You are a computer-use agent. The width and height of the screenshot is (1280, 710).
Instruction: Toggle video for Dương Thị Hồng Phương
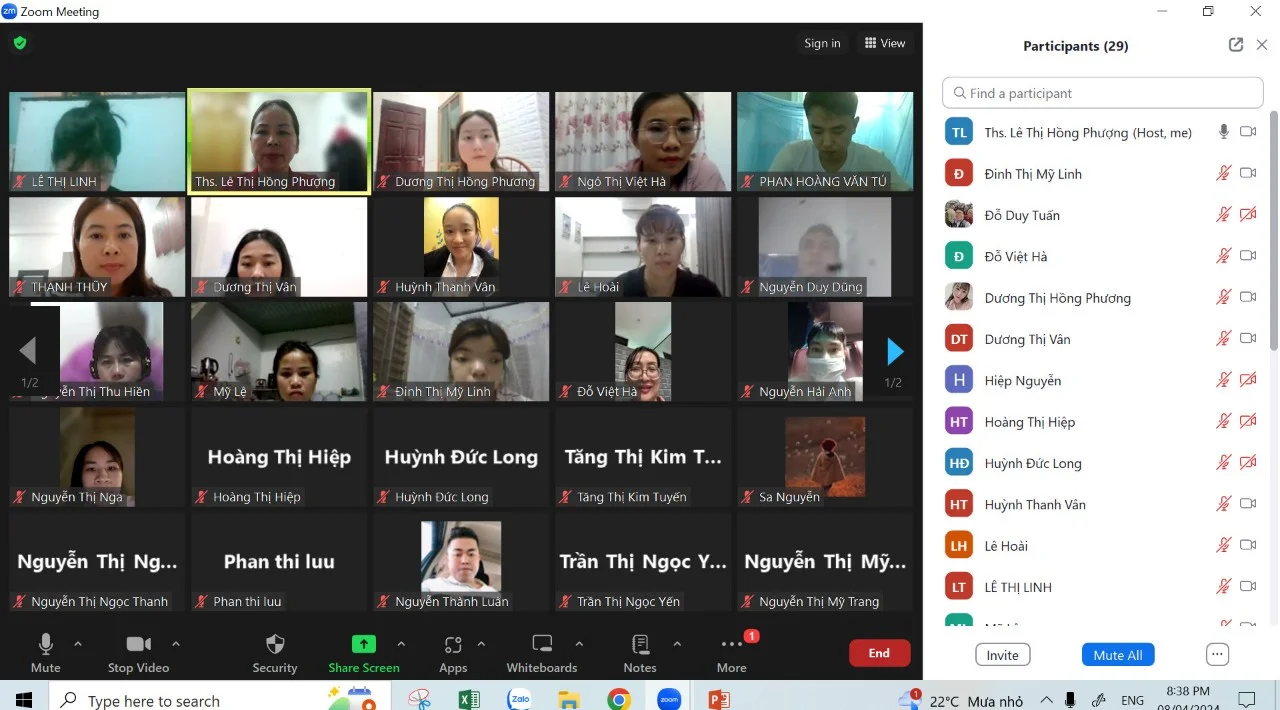[1247, 297]
